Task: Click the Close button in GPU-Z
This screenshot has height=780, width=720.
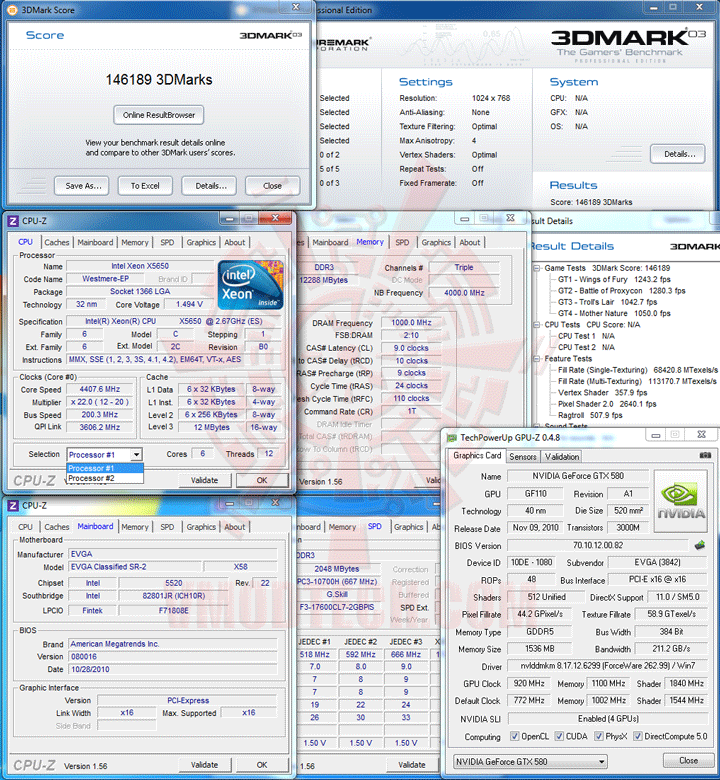Action: tap(688, 760)
